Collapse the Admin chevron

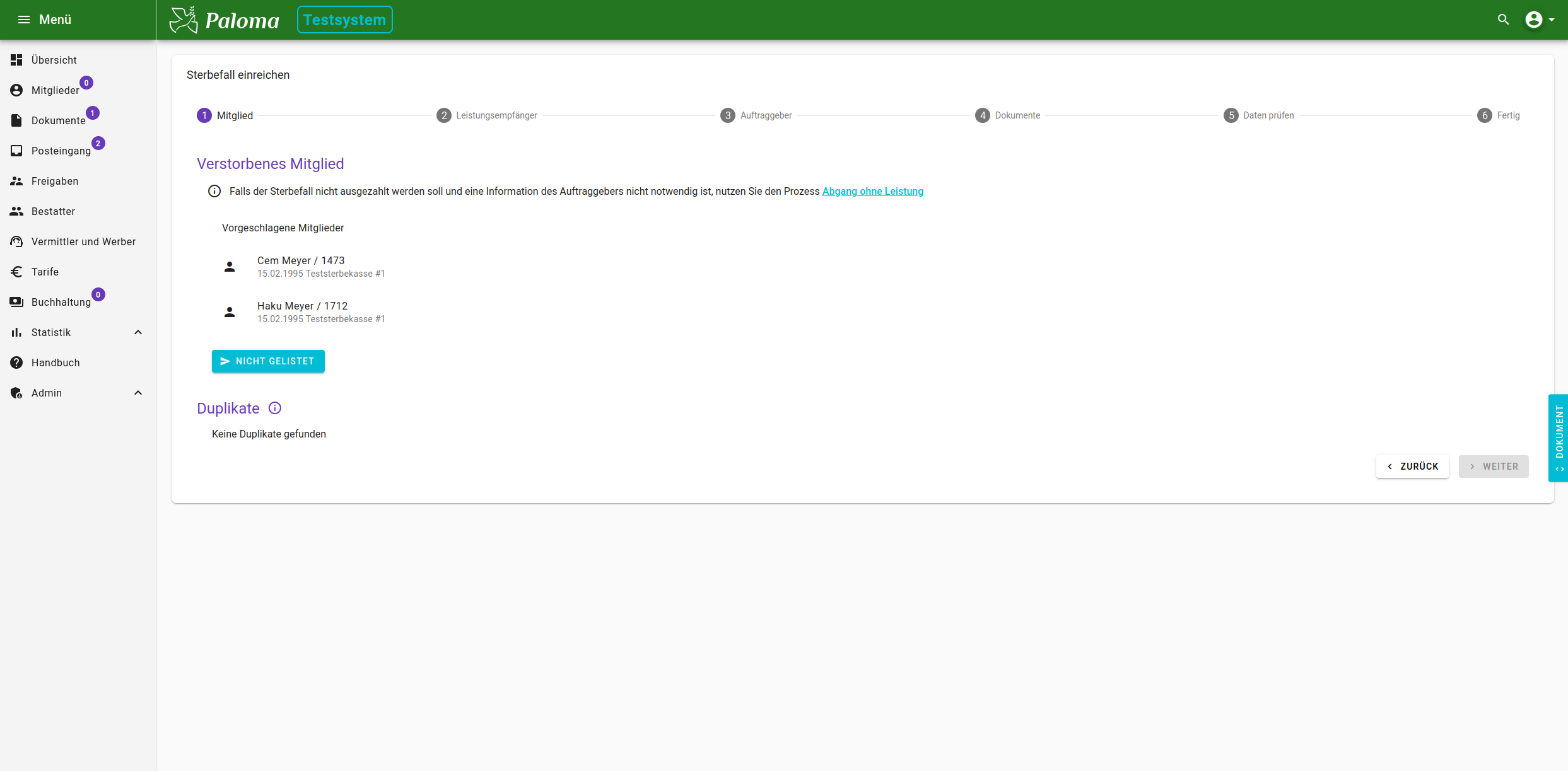click(x=138, y=393)
